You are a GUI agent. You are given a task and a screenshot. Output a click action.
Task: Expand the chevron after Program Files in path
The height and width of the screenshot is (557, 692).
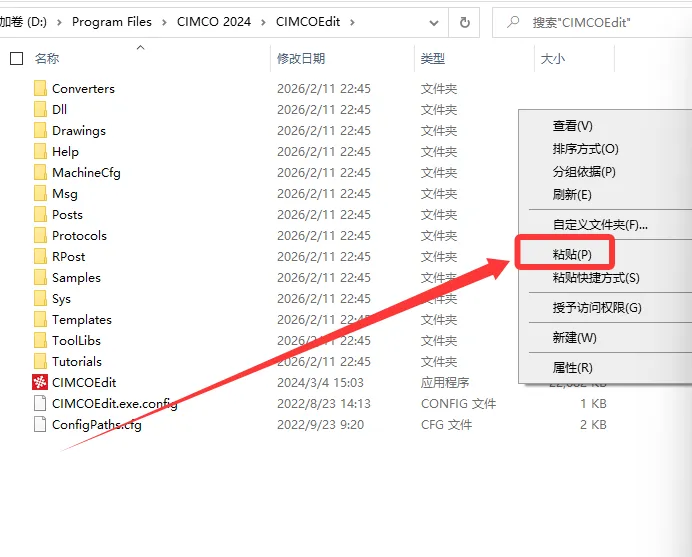point(164,22)
